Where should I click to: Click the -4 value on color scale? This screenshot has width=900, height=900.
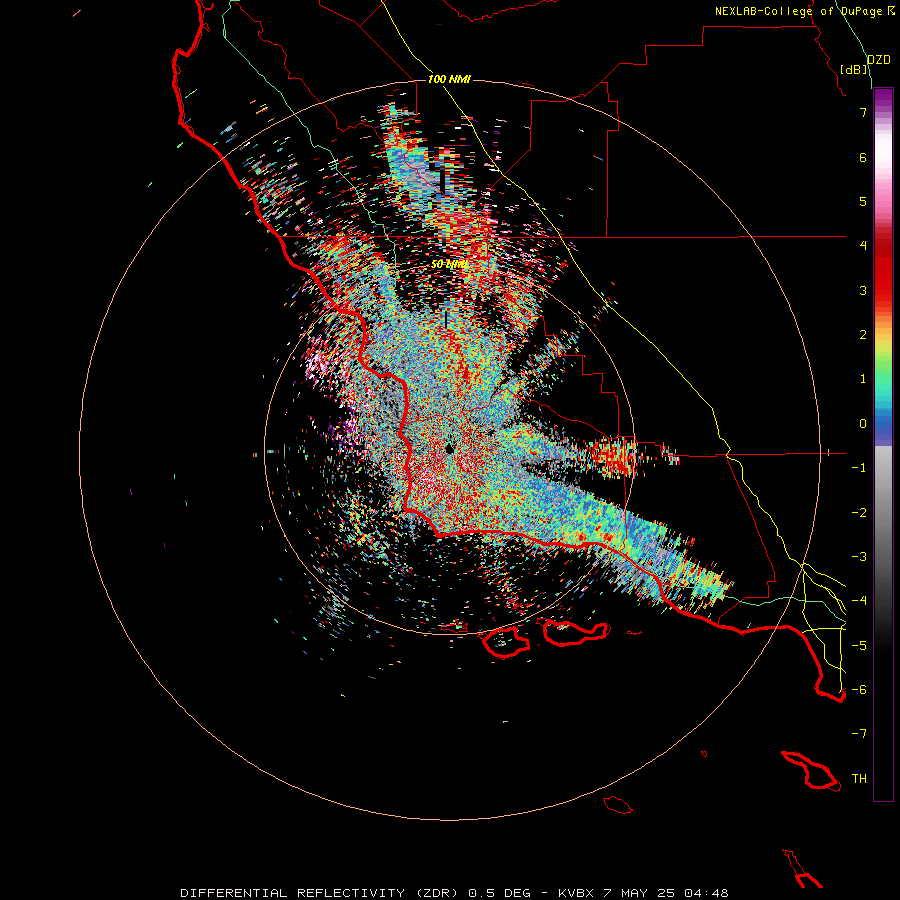(x=859, y=601)
